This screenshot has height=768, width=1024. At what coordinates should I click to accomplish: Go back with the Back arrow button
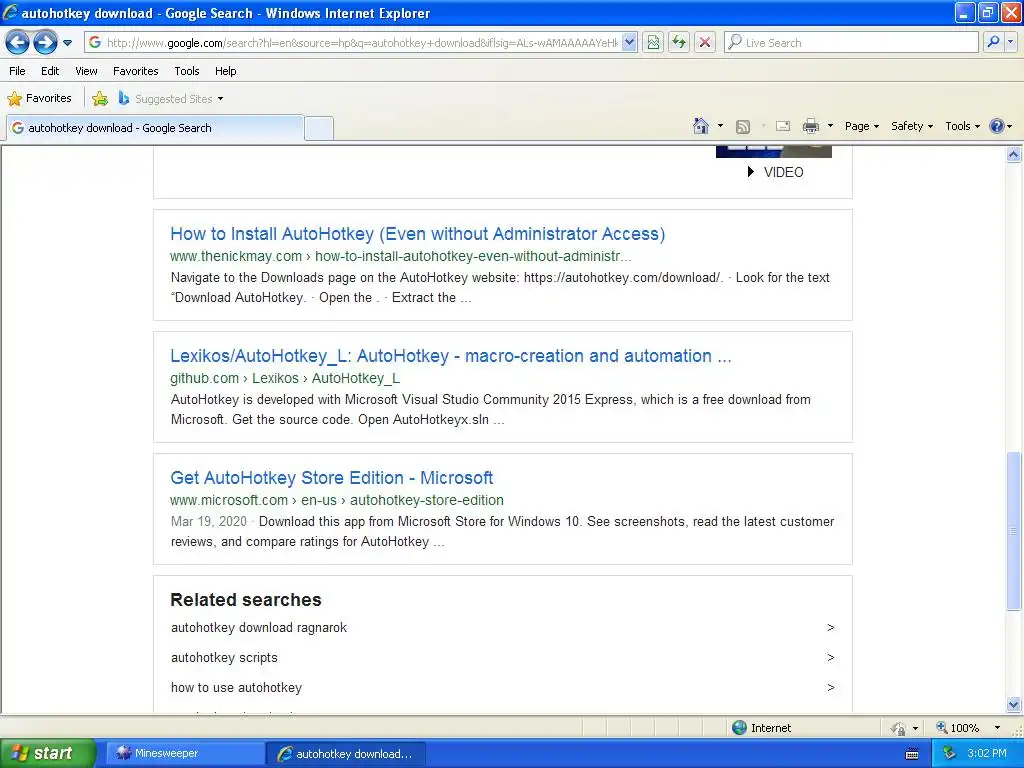[x=18, y=43]
